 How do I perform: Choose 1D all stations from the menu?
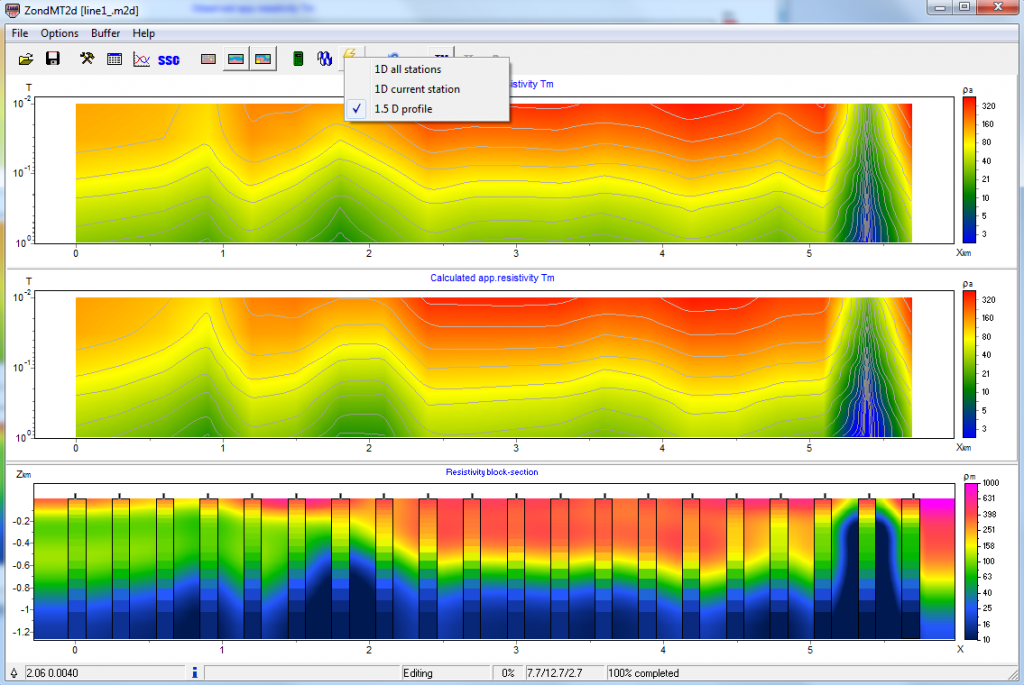tap(407, 69)
